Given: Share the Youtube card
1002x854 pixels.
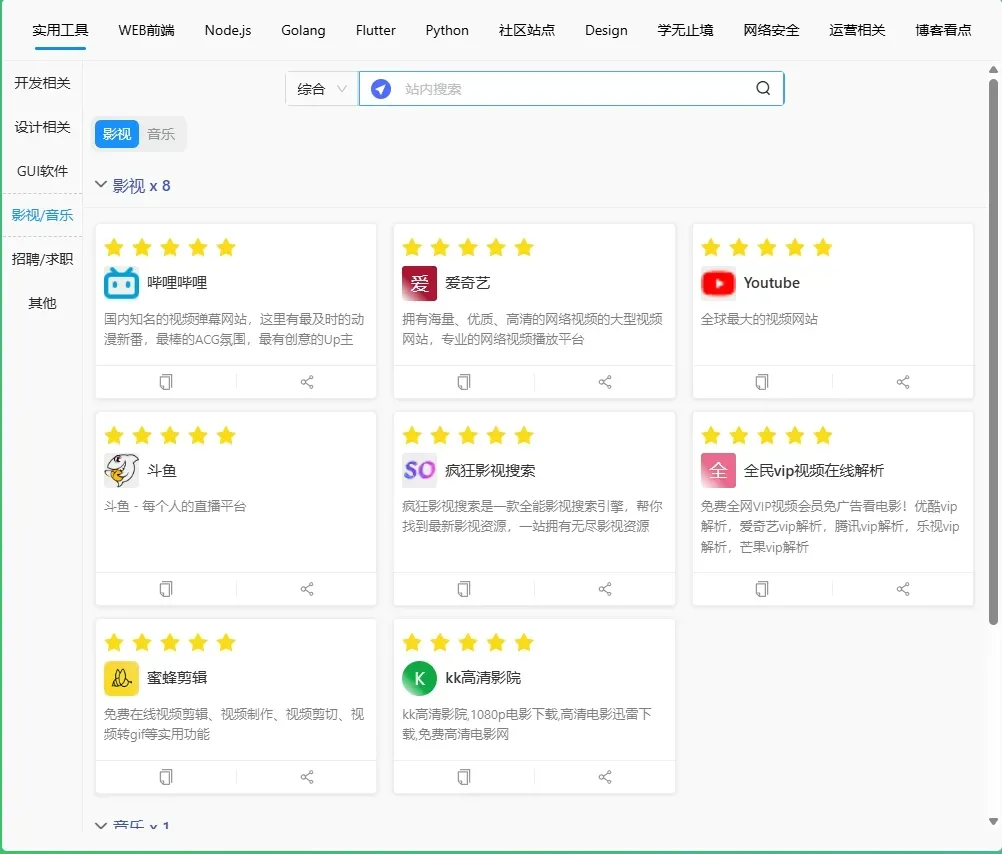Looking at the screenshot, I should click(x=903, y=382).
